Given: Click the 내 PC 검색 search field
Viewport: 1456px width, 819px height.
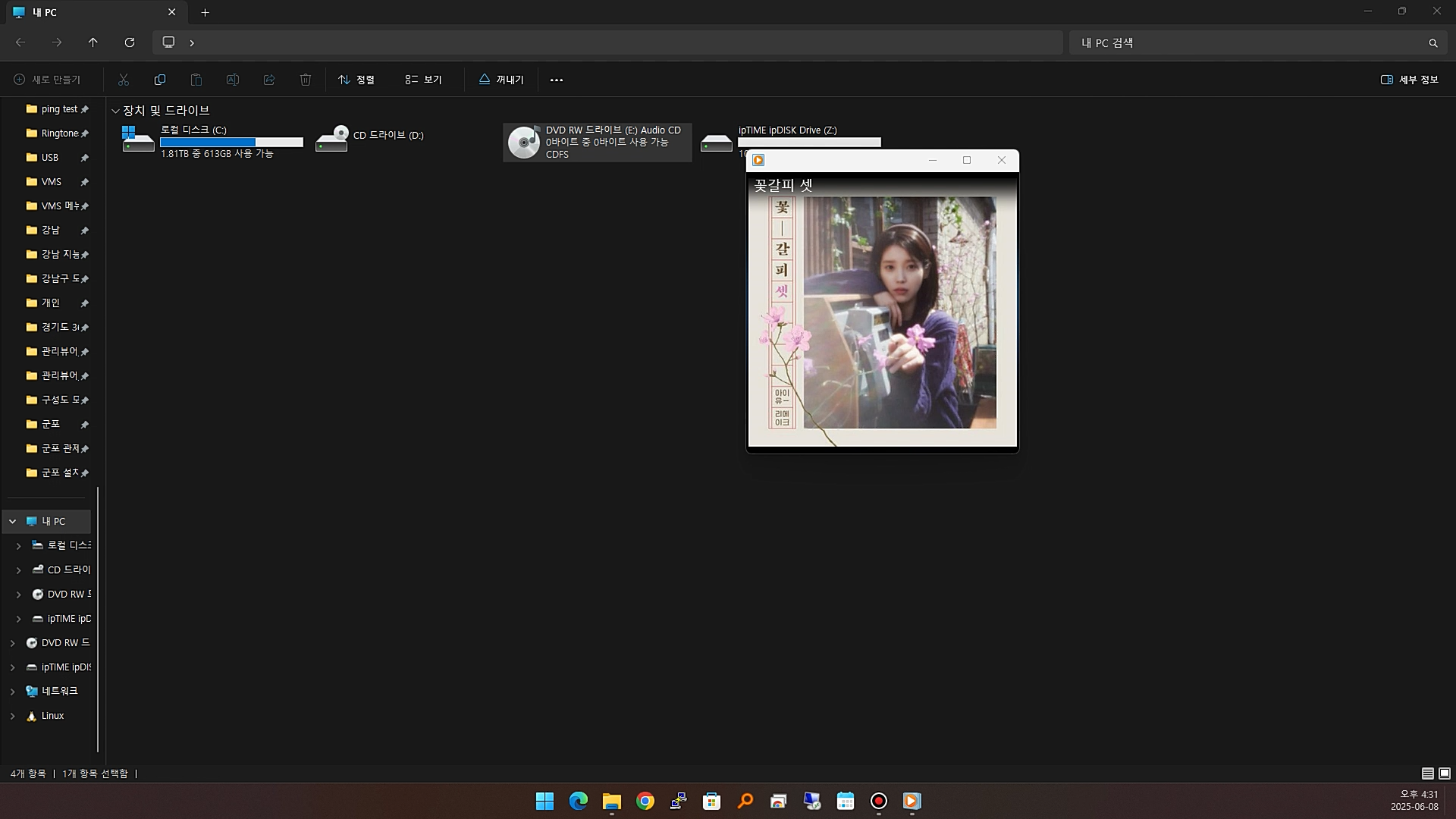Looking at the screenshot, I should tap(1244, 43).
